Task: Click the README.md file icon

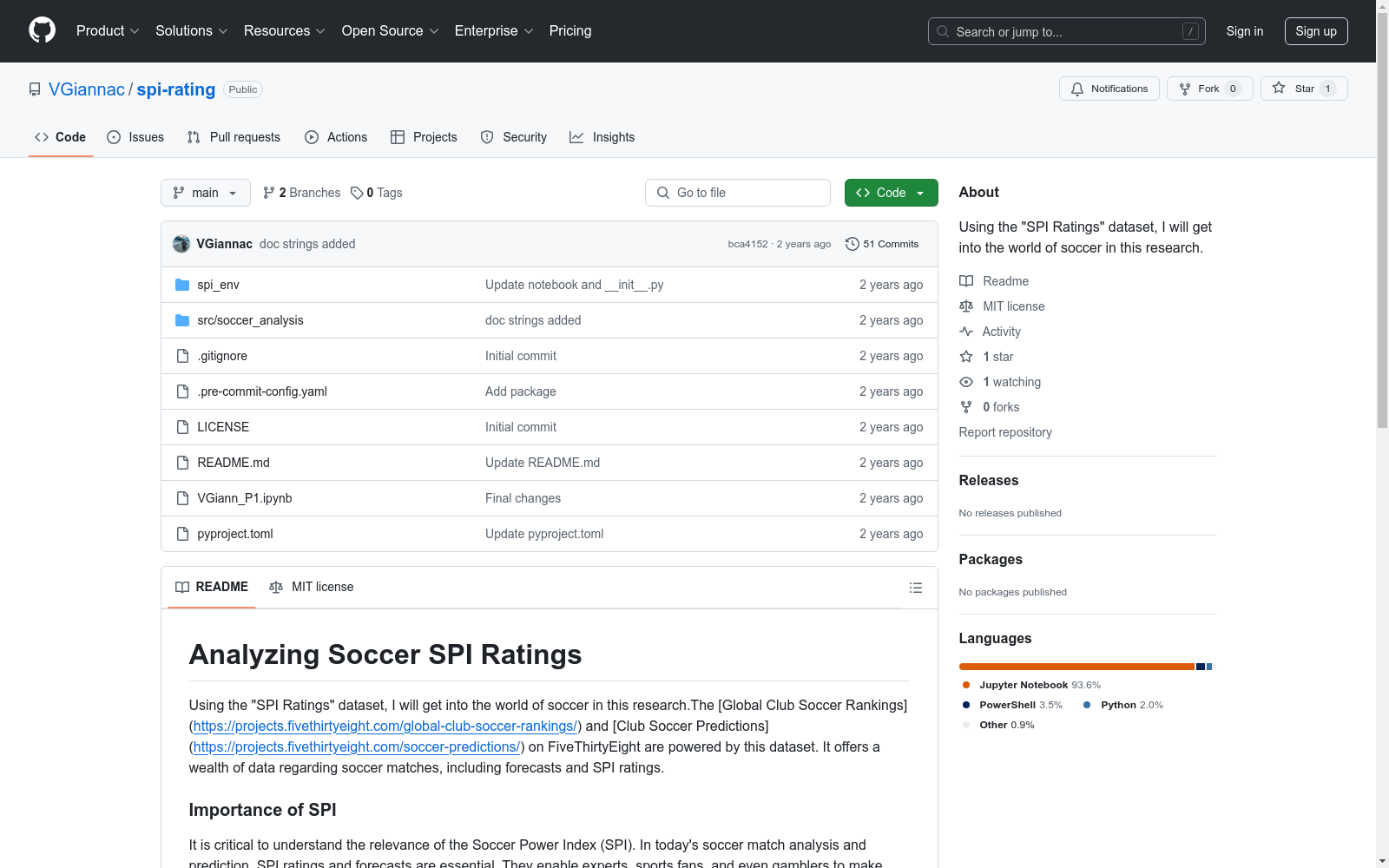Action: point(182,463)
